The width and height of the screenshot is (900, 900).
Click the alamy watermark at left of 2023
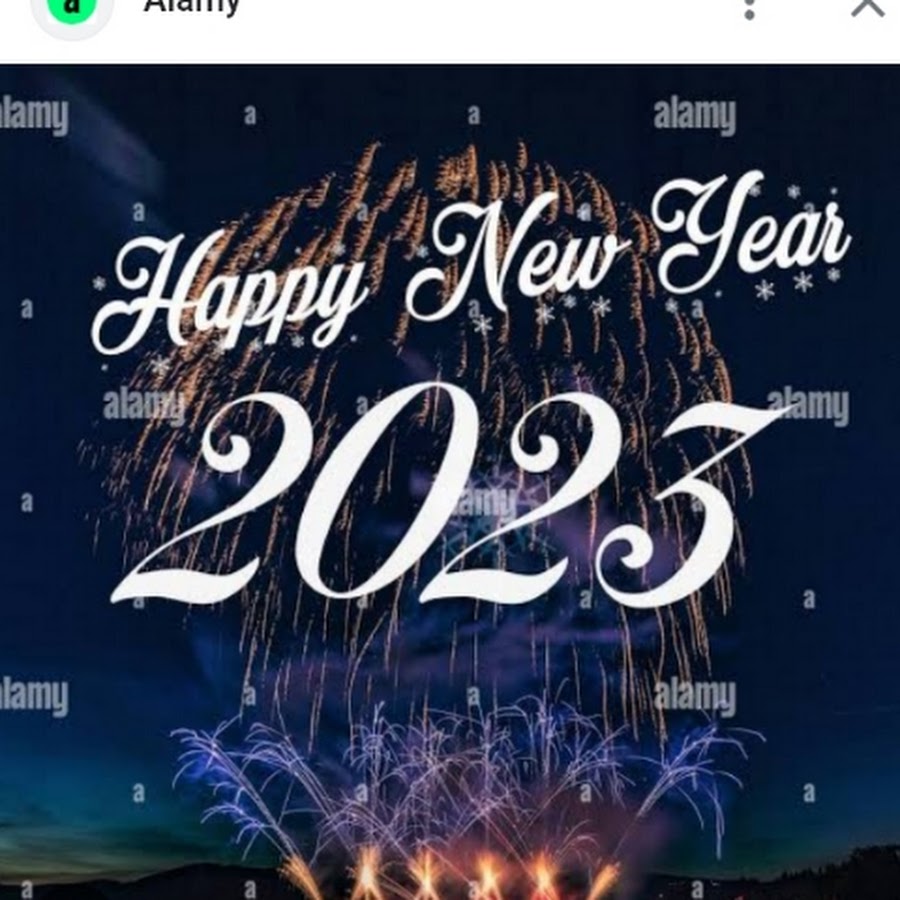(143, 406)
